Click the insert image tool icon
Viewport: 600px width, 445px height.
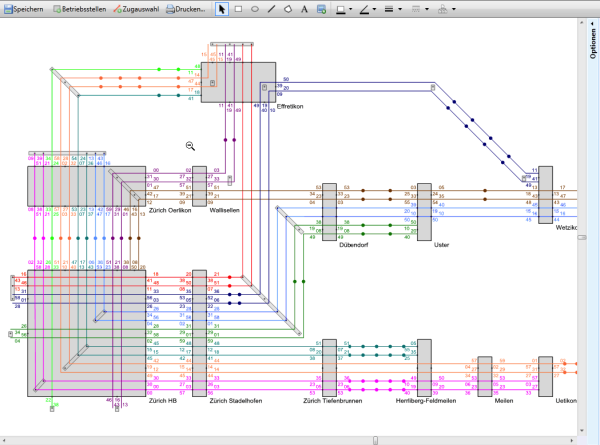(x=321, y=8)
